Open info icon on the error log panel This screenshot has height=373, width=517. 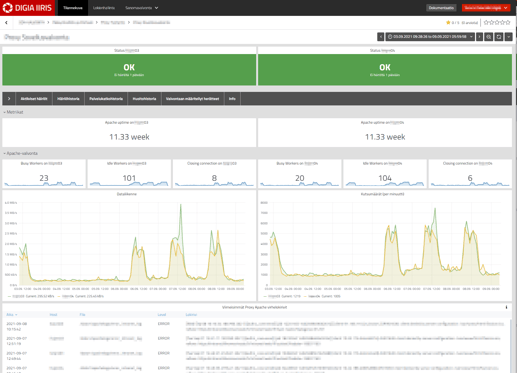506,307
